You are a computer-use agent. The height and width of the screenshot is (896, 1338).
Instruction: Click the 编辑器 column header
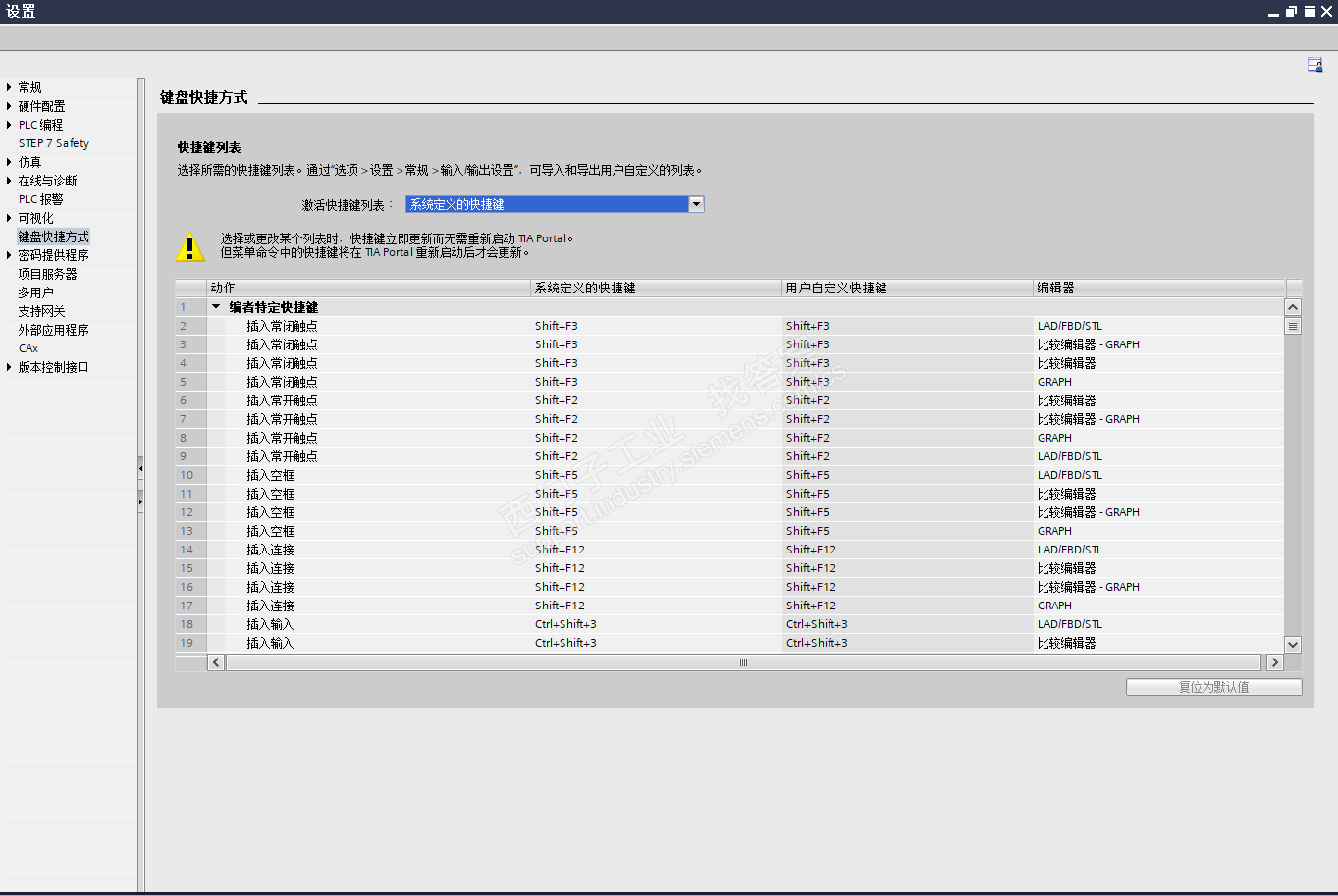click(x=1159, y=288)
